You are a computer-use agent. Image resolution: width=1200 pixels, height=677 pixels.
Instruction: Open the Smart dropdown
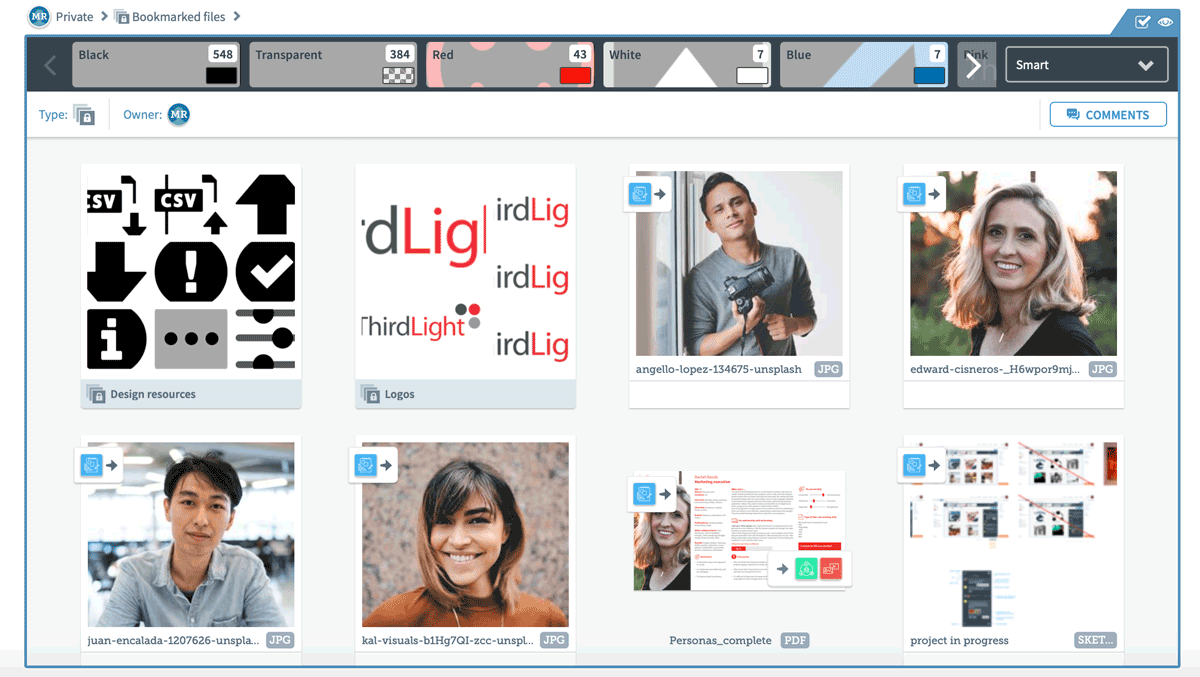[1086, 65]
